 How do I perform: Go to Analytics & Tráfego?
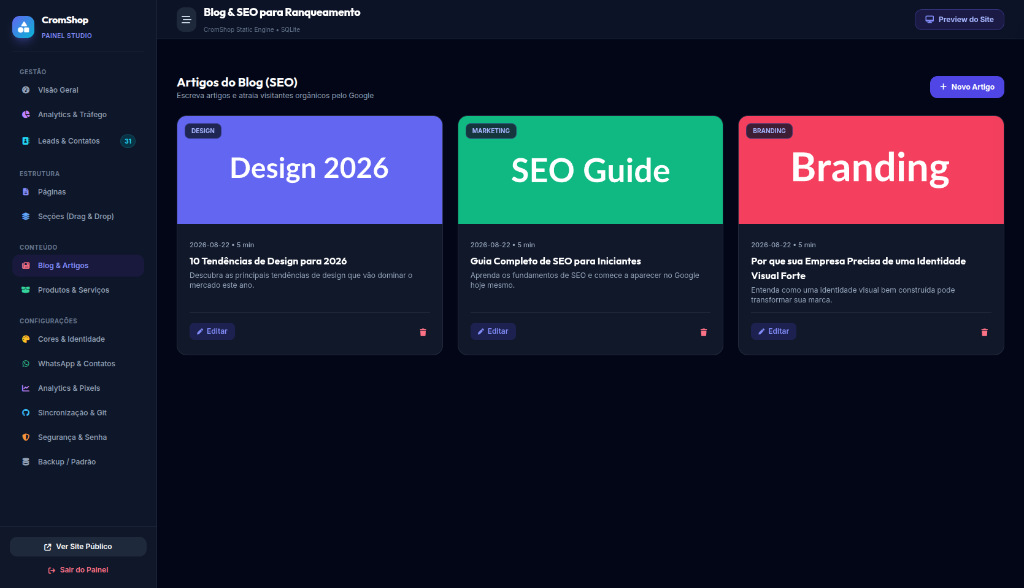coord(78,114)
